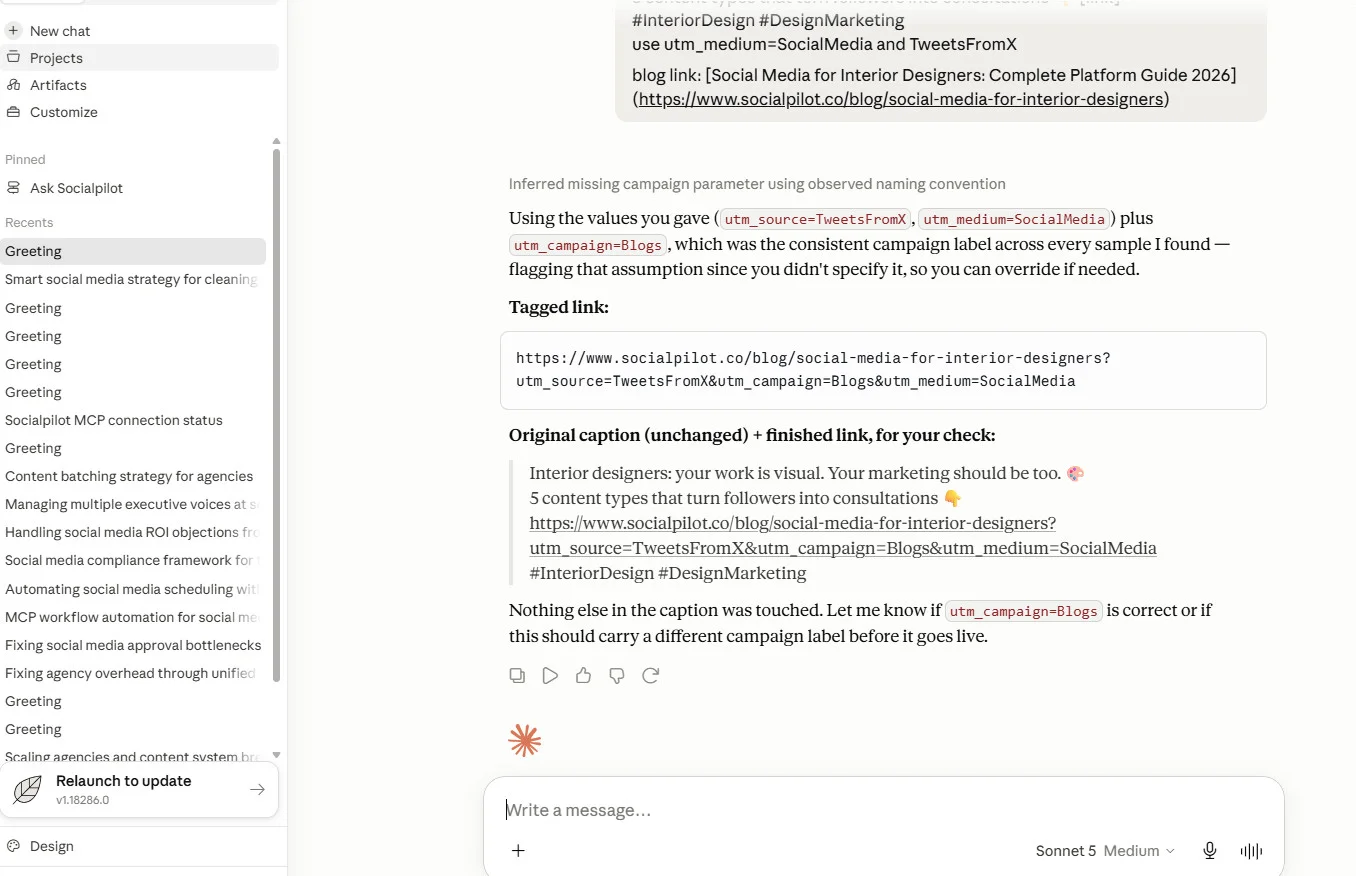This screenshot has height=876, width=1356.
Task: Click the copy response icon
Action: [x=517, y=676]
